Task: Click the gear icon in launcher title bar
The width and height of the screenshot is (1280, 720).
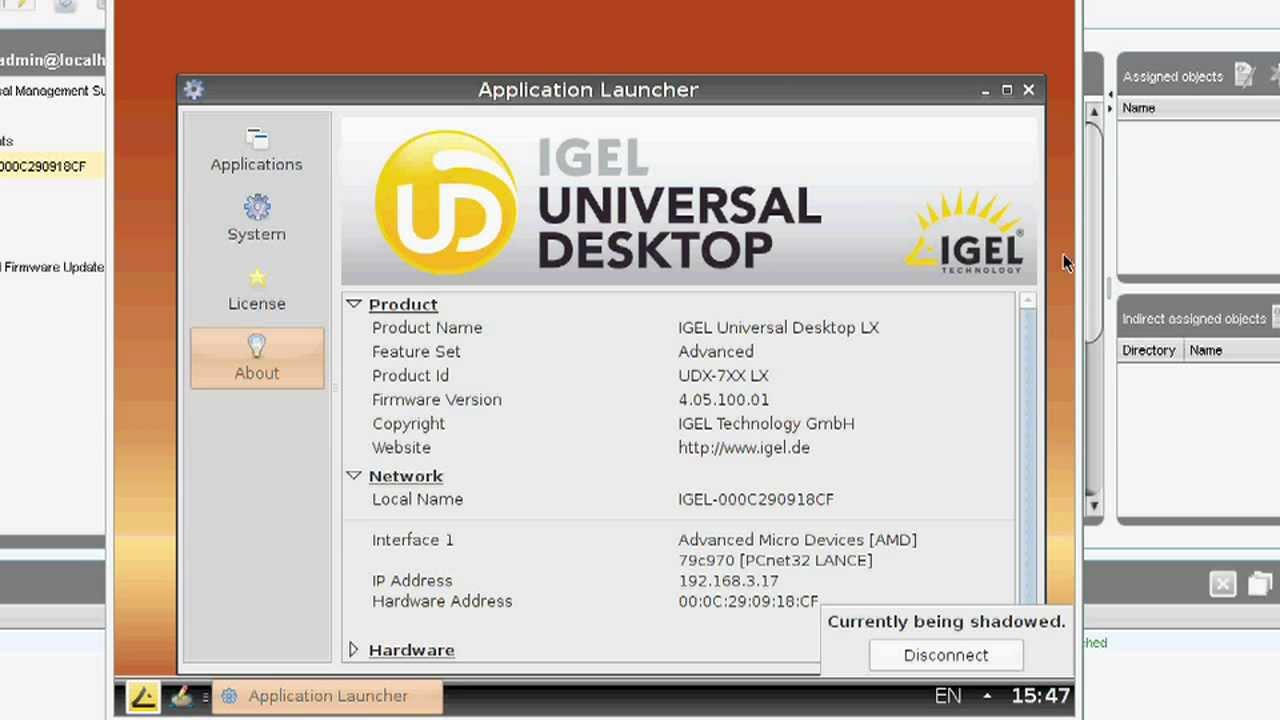Action: (x=194, y=90)
